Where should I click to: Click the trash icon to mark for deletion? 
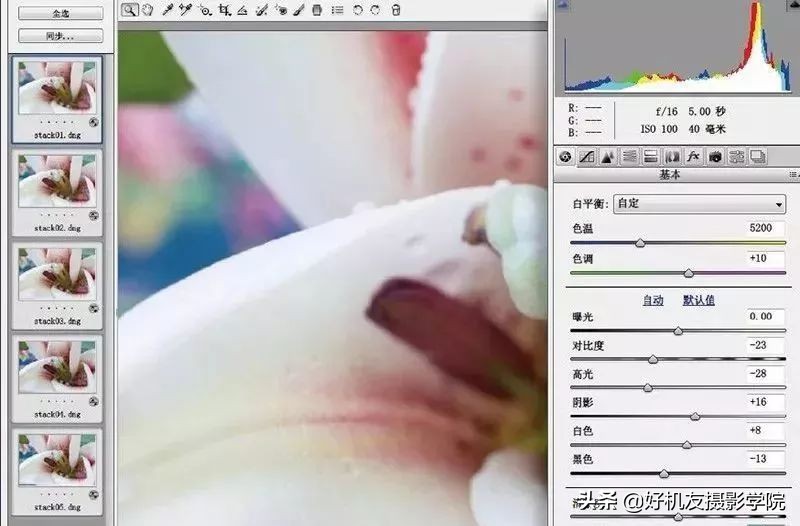pos(396,10)
